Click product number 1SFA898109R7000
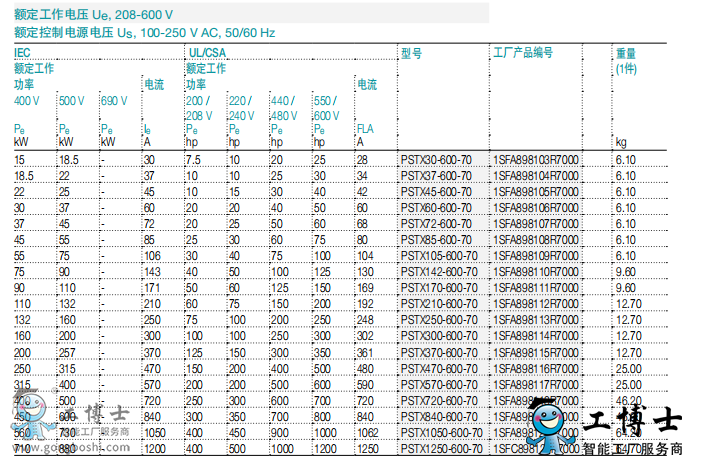 536,256
